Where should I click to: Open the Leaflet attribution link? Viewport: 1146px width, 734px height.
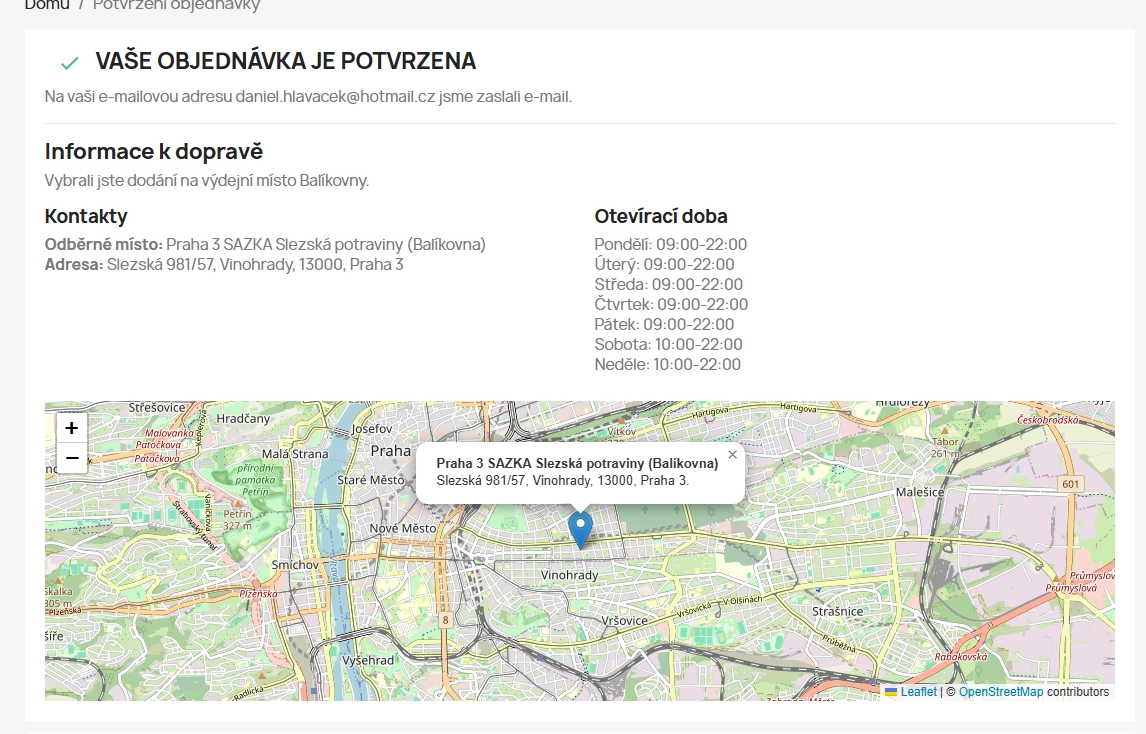pos(918,692)
